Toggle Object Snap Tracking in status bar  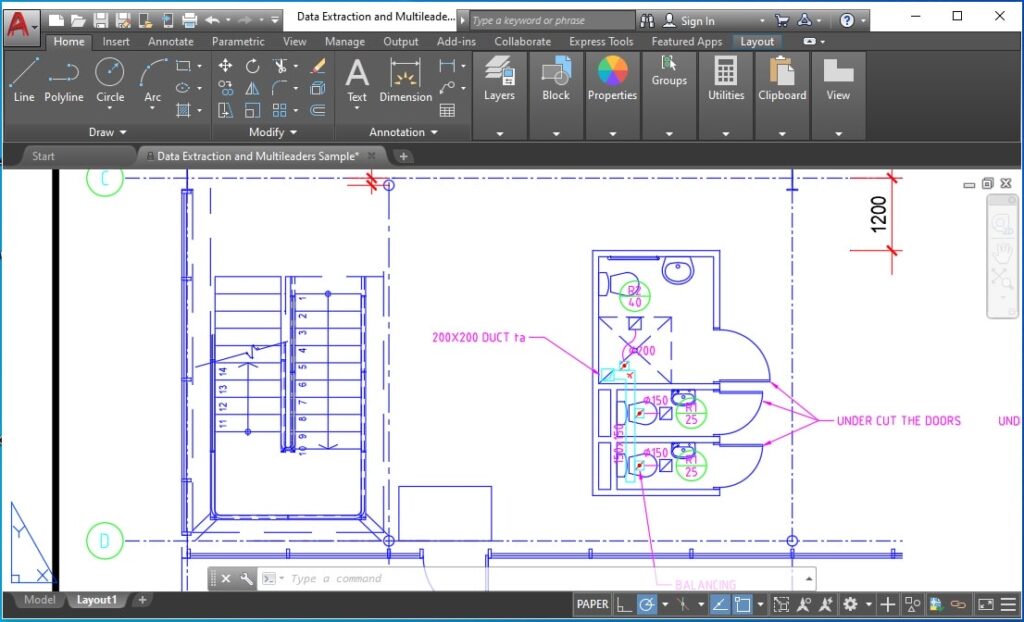coord(719,604)
